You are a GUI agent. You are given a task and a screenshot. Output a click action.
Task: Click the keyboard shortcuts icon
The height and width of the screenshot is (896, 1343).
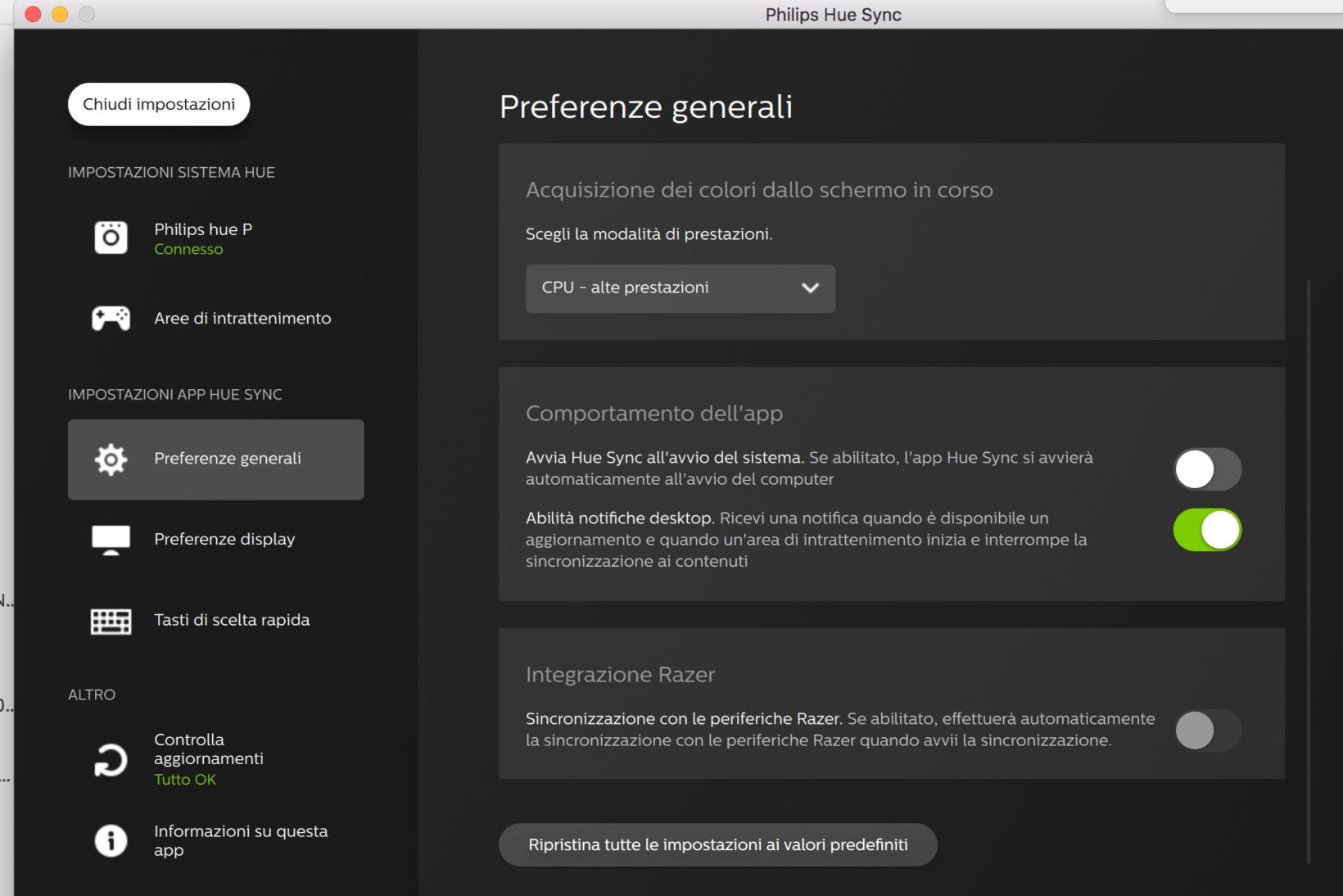point(111,621)
